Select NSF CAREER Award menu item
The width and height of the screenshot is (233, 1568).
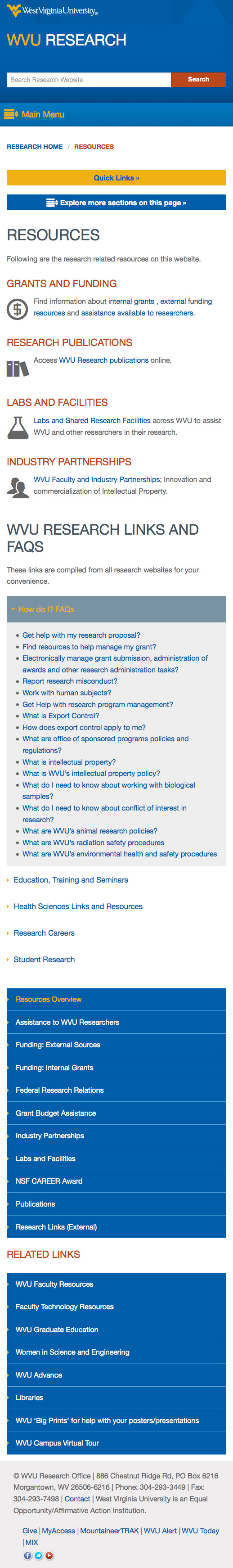[116, 1181]
